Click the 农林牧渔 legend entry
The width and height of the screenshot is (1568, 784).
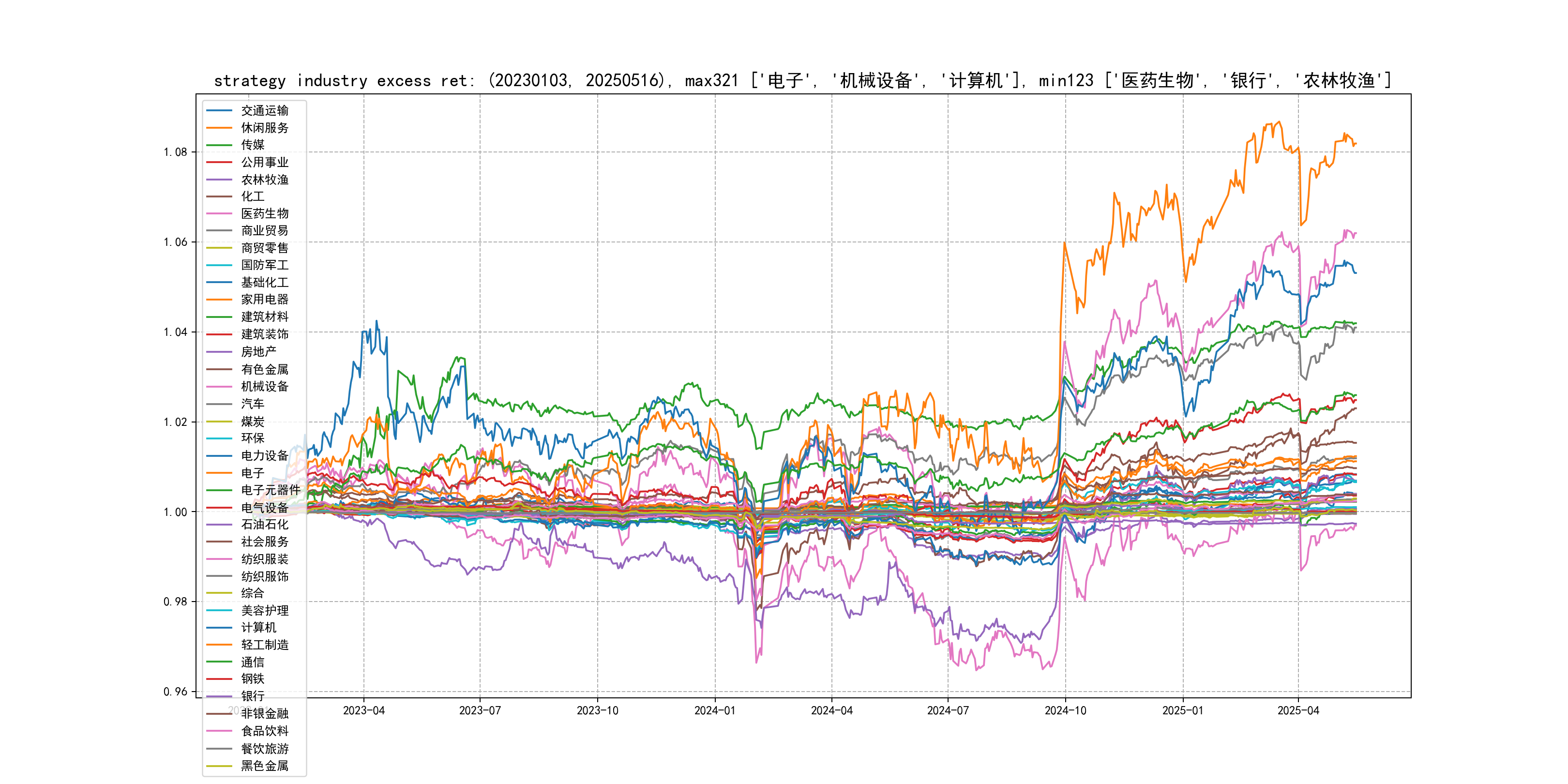(x=264, y=180)
